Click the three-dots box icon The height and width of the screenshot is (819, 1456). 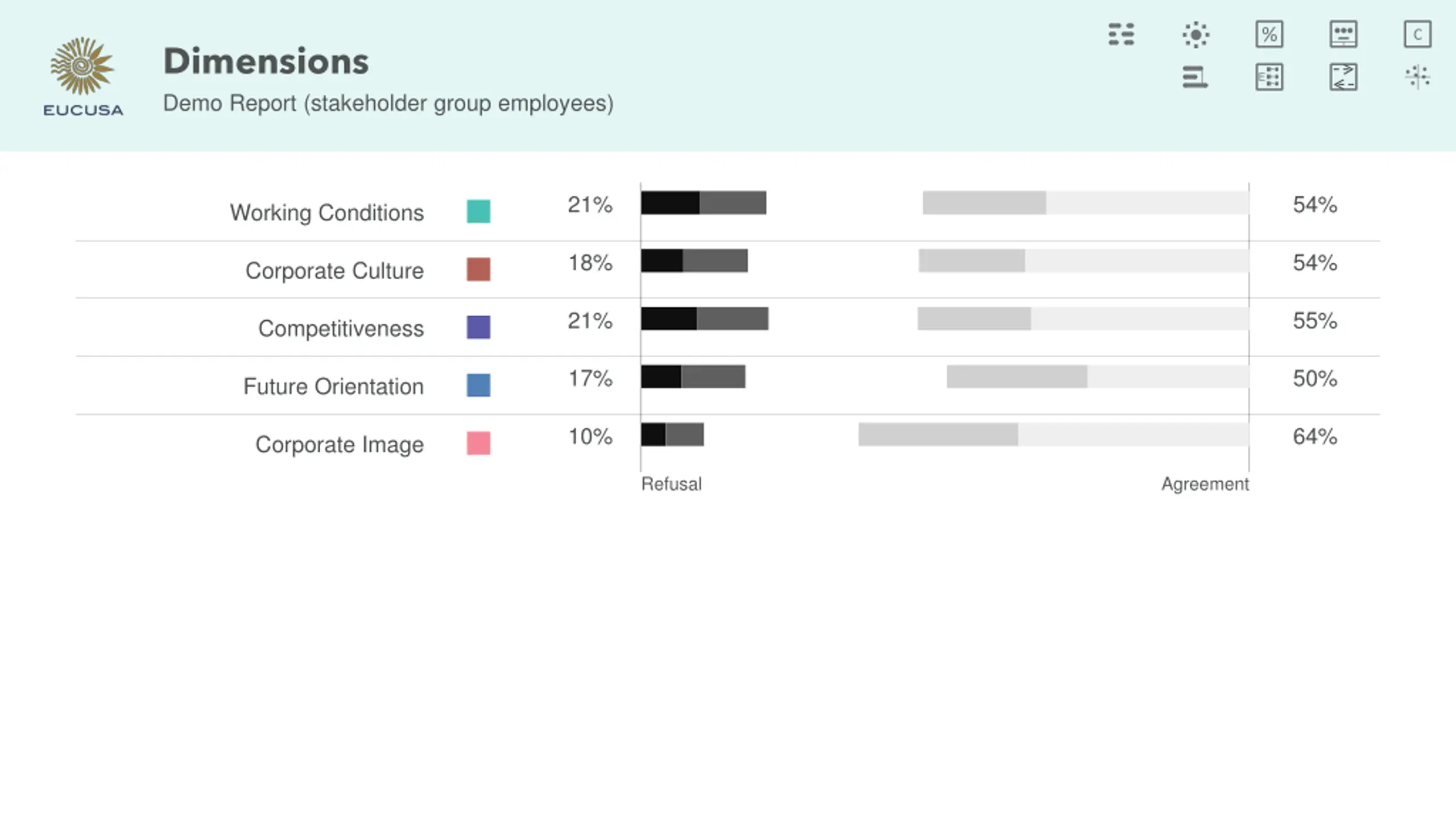point(1343,34)
